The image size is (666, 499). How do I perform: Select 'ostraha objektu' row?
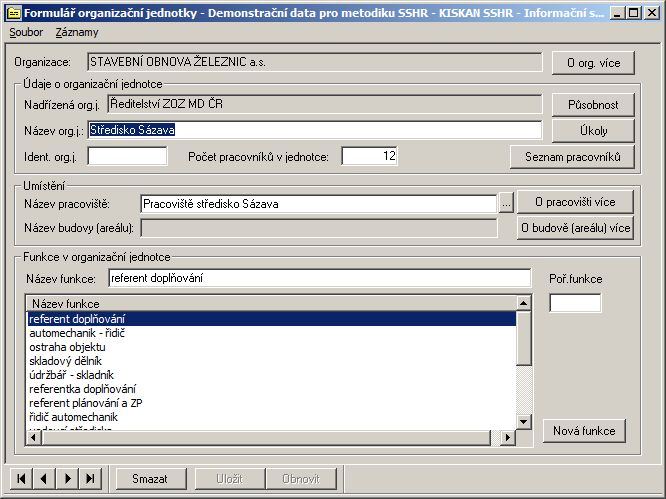[x=272, y=347]
